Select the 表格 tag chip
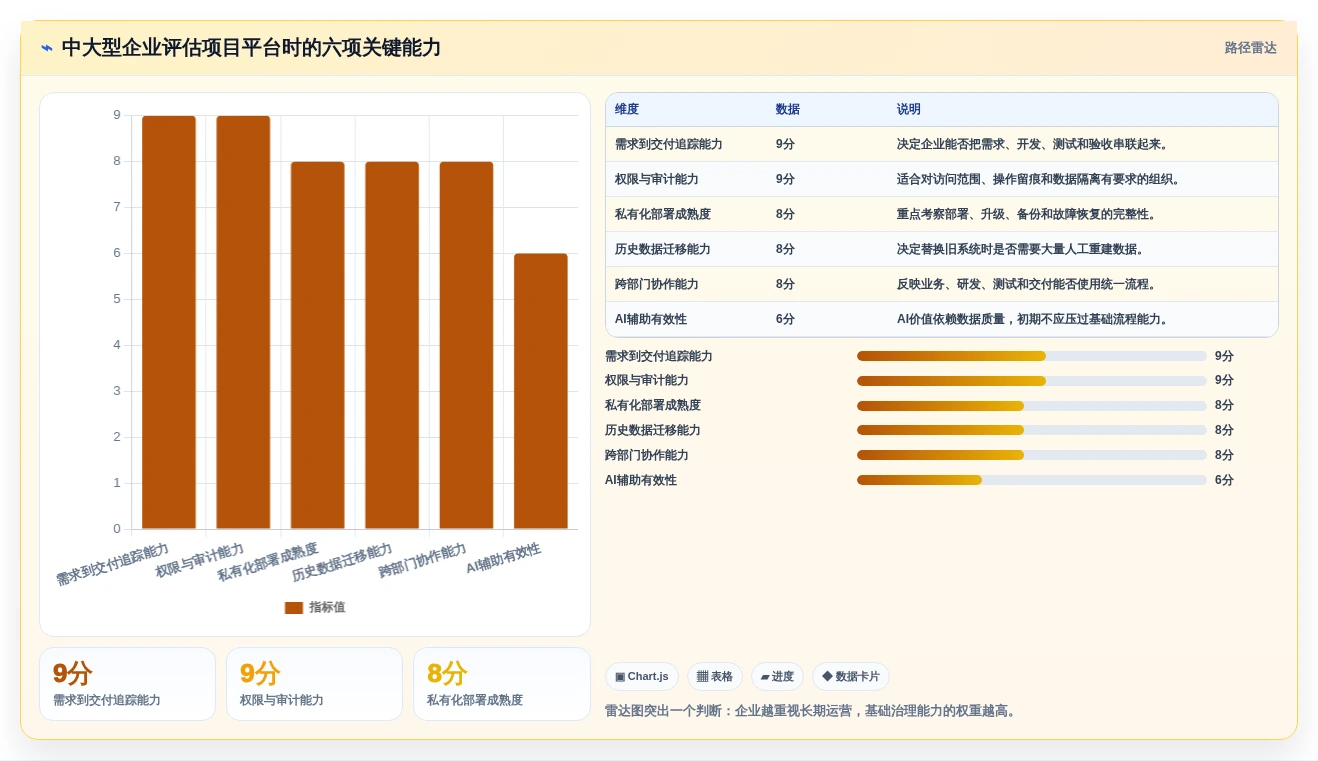 pyautogui.click(x=715, y=677)
